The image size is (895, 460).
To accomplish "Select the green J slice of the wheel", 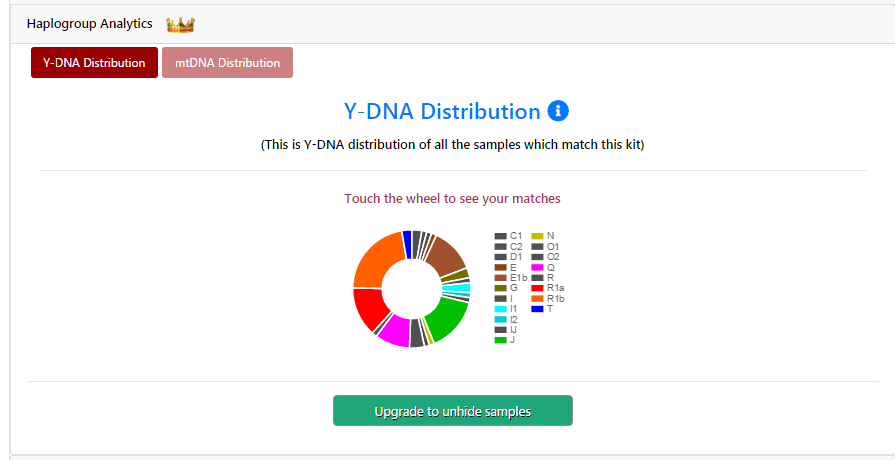I will (448, 318).
